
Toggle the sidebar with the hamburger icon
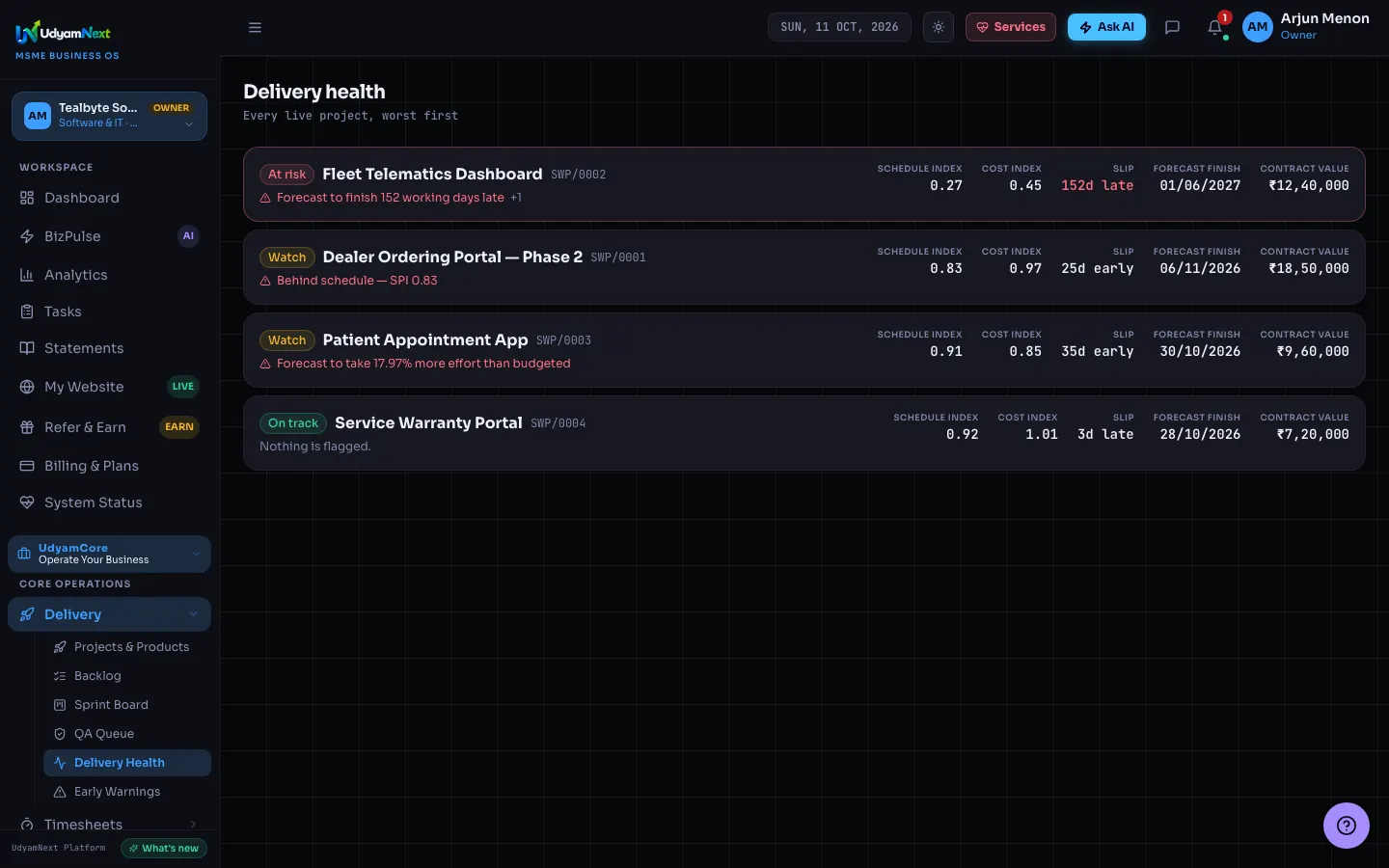255,27
